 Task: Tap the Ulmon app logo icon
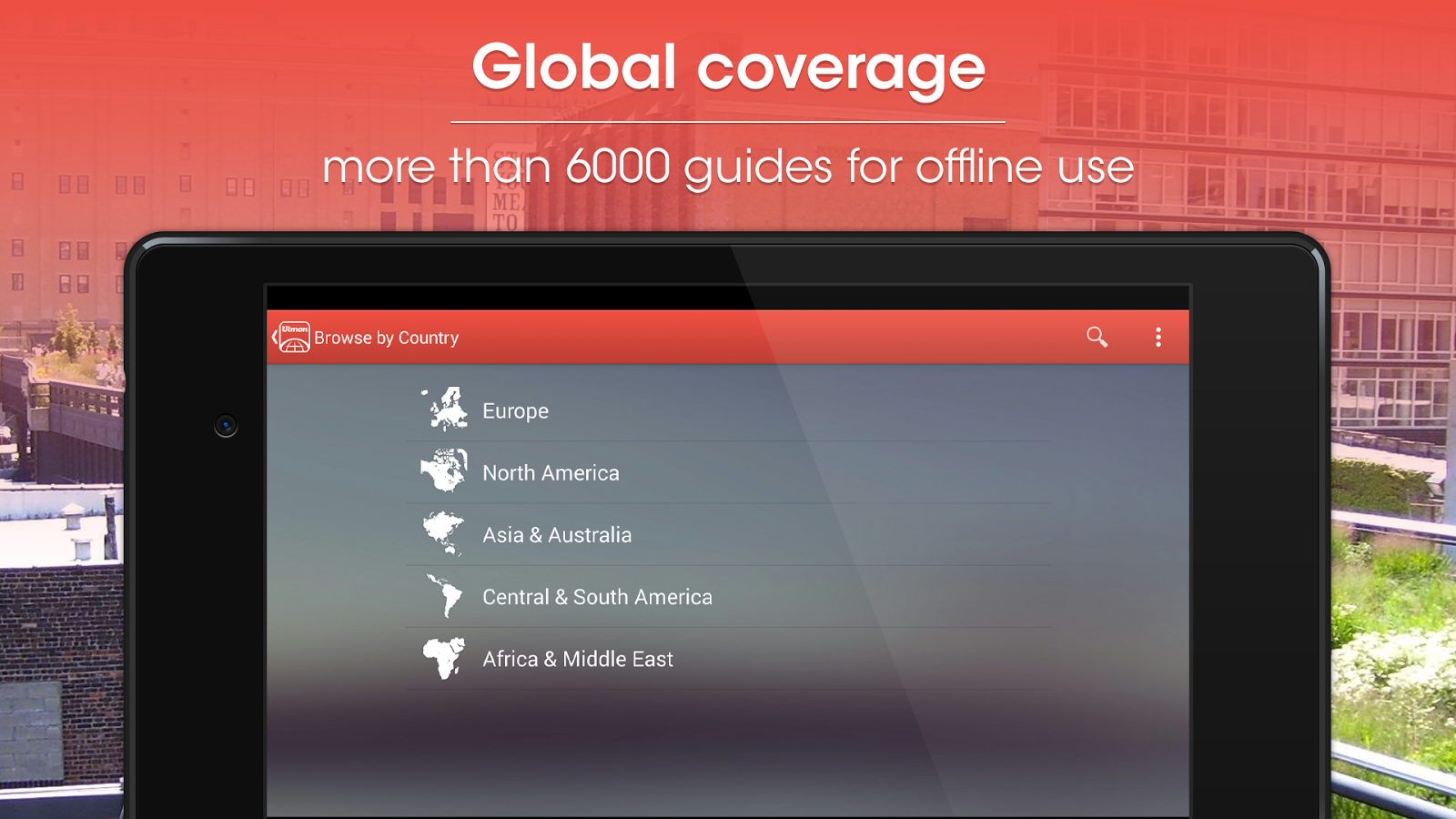tap(294, 337)
